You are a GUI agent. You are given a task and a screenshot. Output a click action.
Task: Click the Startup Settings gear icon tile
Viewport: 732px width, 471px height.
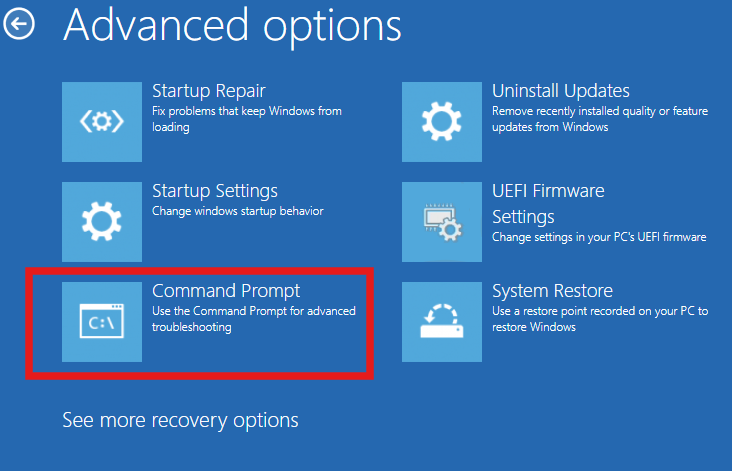[102, 222]
